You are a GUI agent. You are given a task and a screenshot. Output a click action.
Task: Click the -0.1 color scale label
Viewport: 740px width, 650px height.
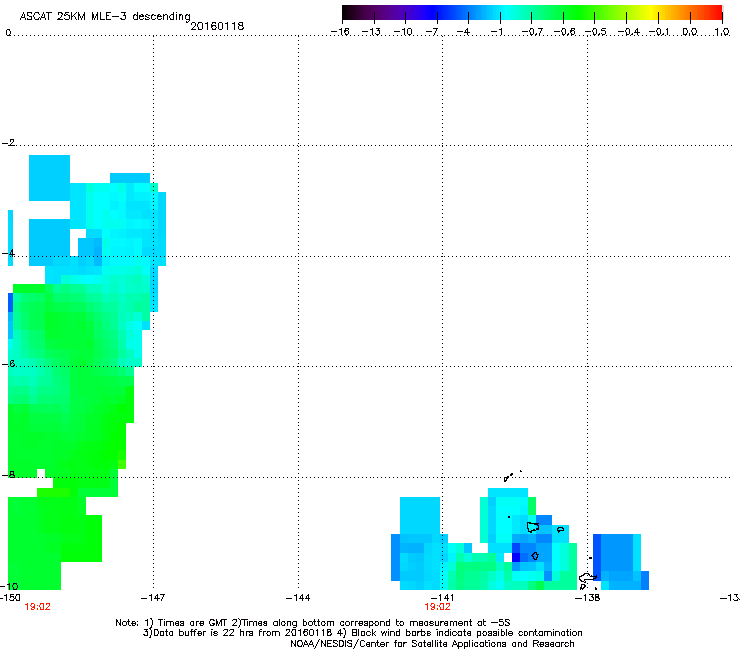coord(659,32)
